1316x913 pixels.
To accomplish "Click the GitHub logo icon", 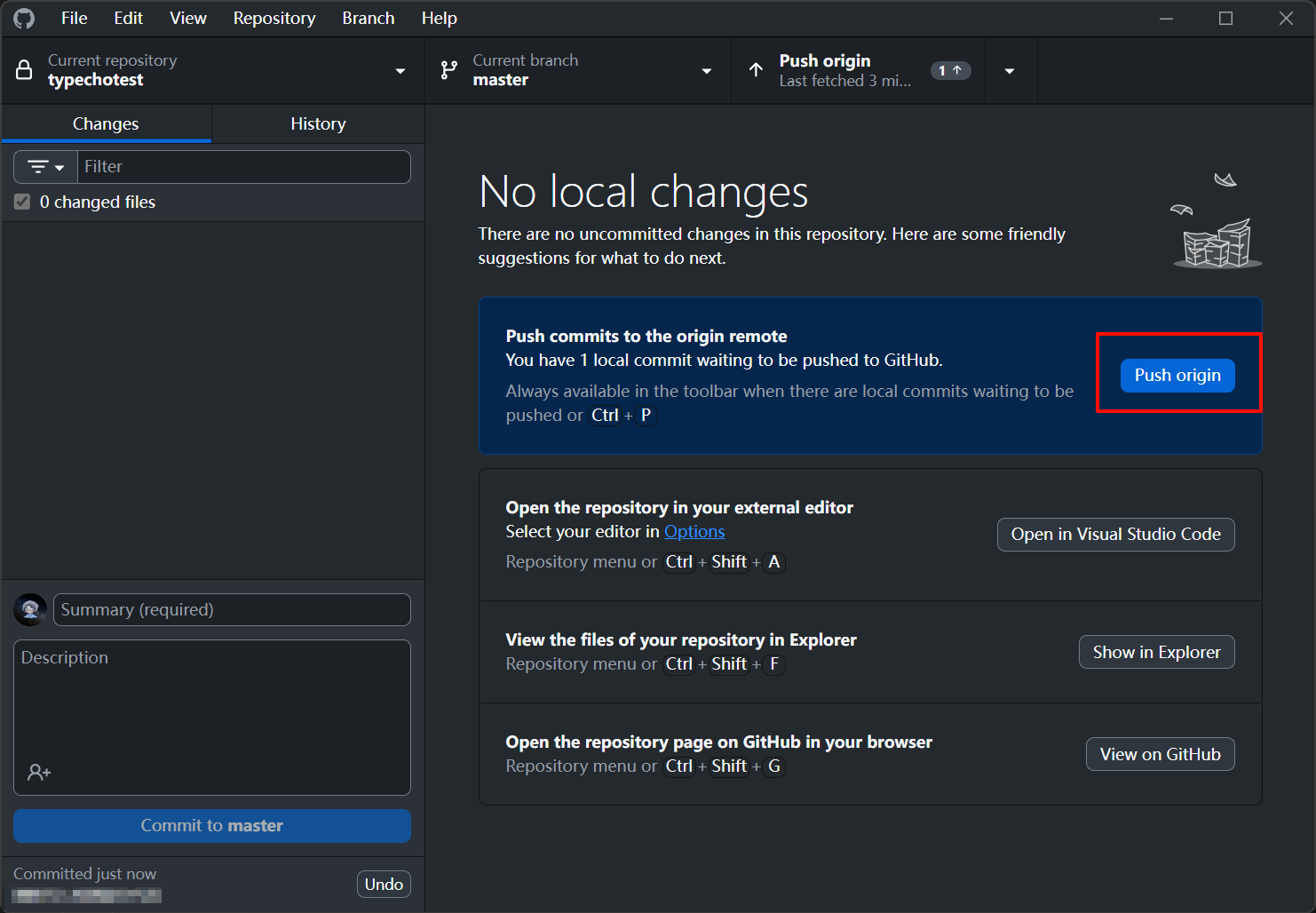I will [x=24, y=19].
